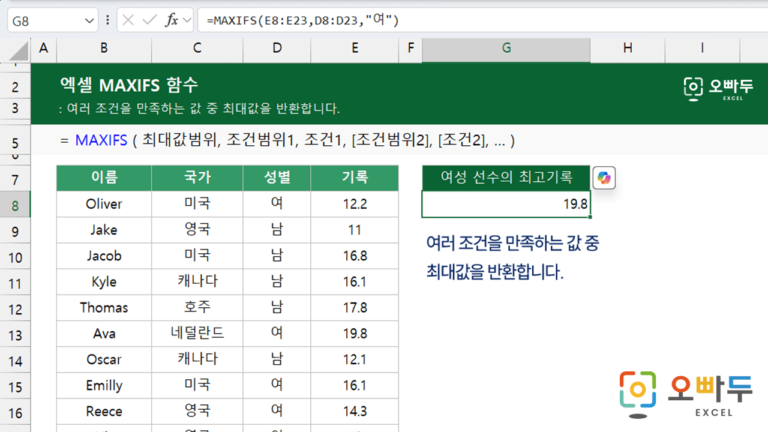This screenshot has height=432, width=768.
Task: Select cell with name Emilly
Action: point(104,385)
